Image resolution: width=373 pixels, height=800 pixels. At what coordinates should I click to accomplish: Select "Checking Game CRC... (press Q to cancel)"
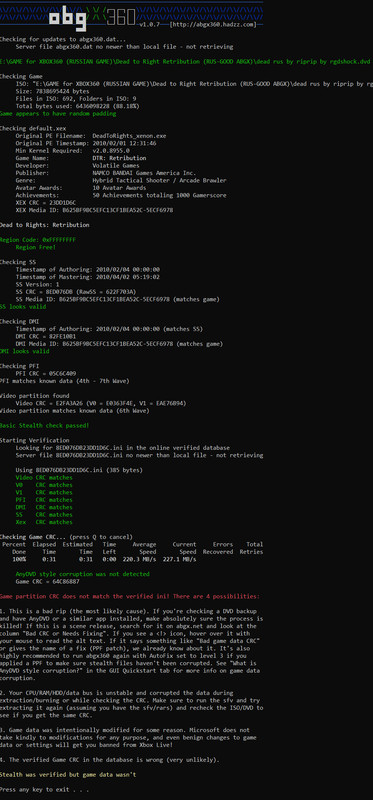pyautogui.click(x=66, y=537)
